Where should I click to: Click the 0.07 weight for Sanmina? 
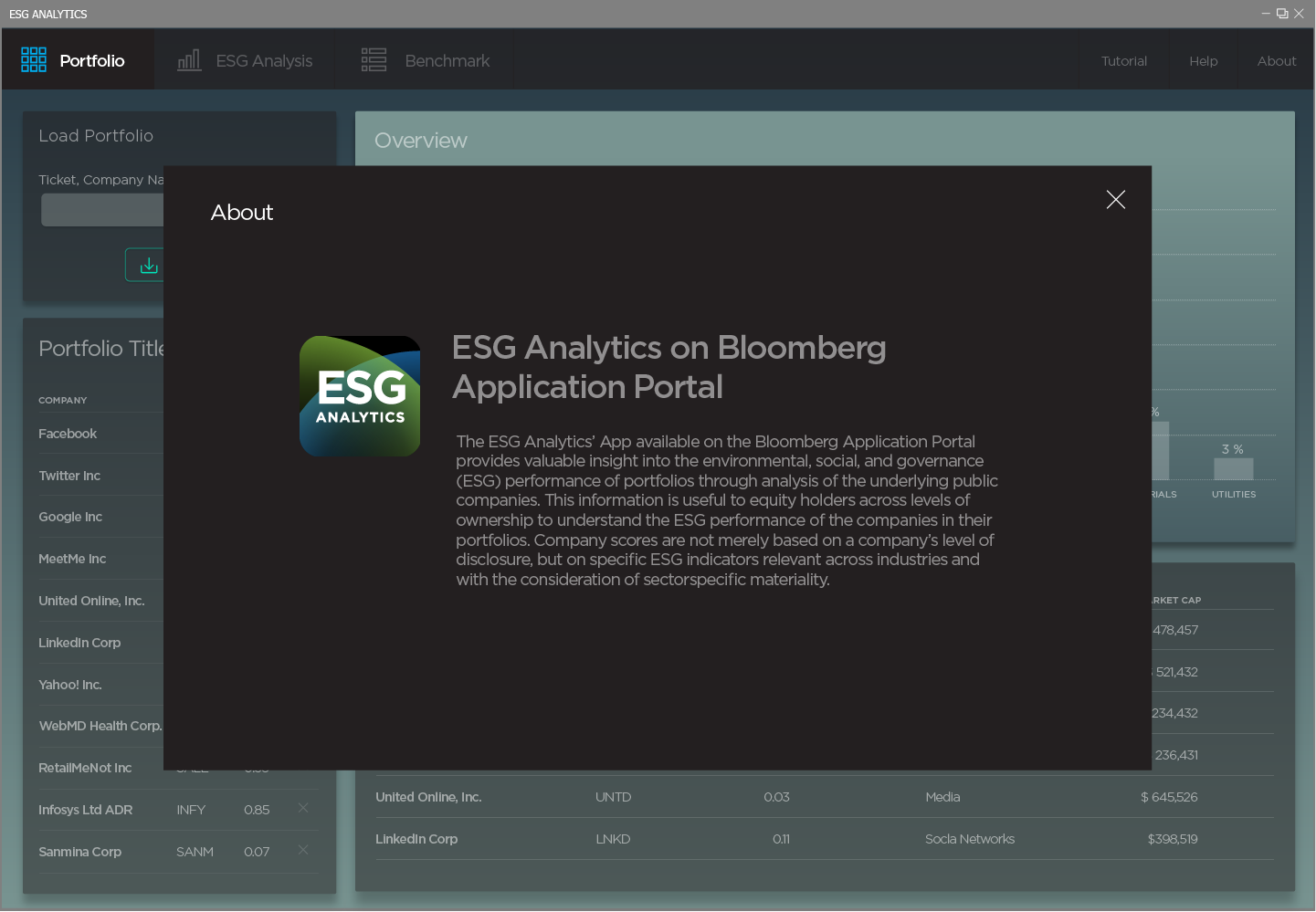pos(257,852)
